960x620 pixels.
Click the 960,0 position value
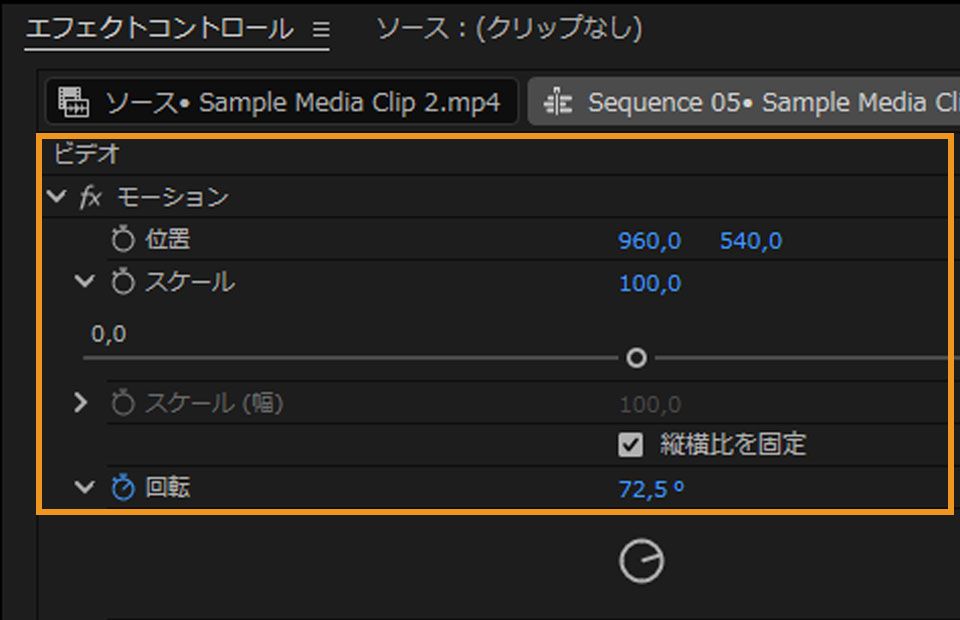(x=649, y=239)
